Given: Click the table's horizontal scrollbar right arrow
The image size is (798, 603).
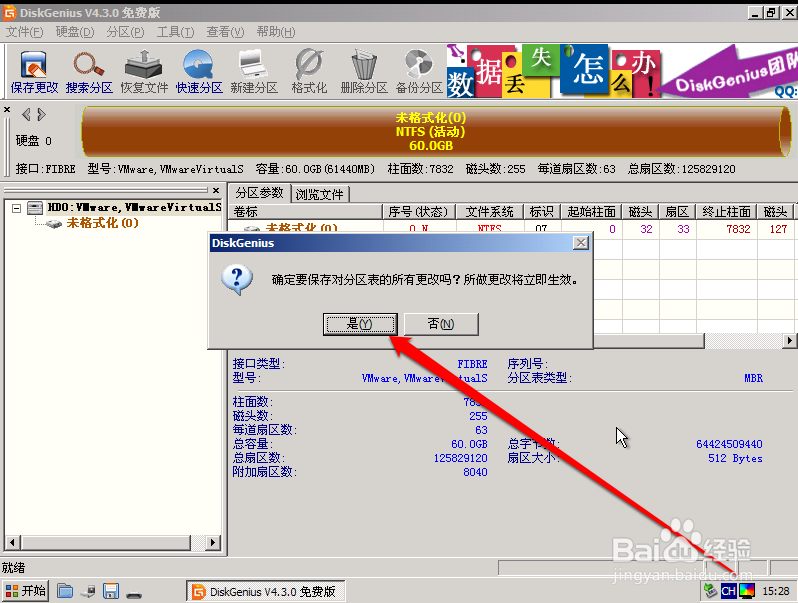Looking at the screenshot, I should (x=789, y=340).
